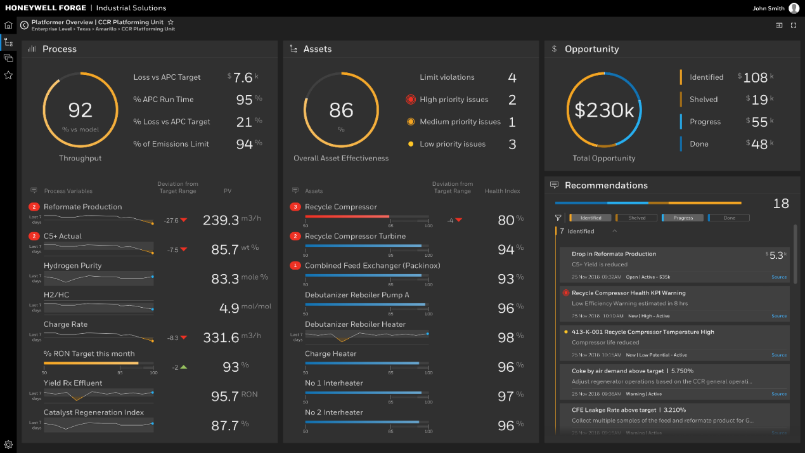Toggle the Identified filter chip

pos(590,217)
